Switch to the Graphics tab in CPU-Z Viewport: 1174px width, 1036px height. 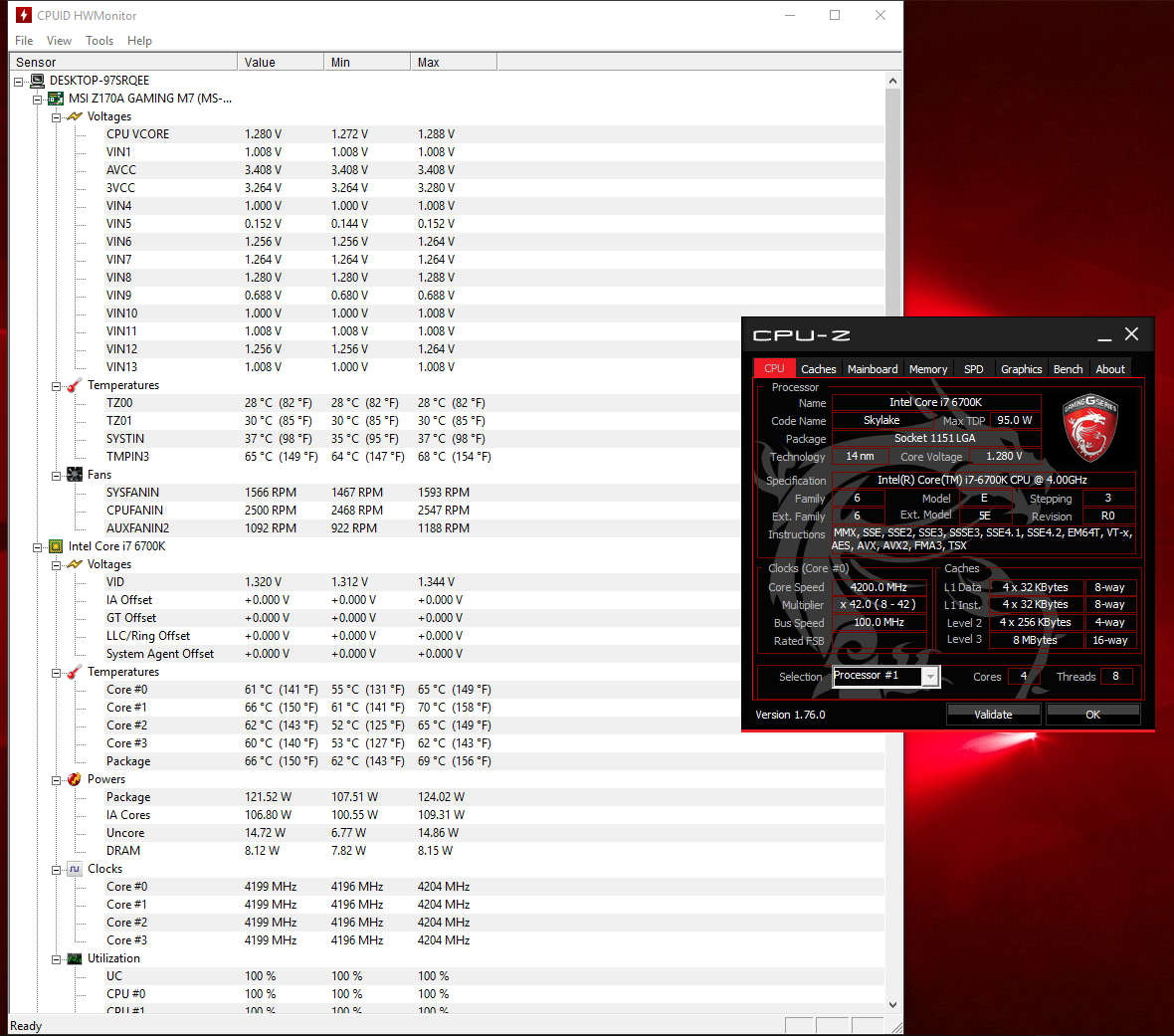pyautogui.click(x=1021, y=368)
